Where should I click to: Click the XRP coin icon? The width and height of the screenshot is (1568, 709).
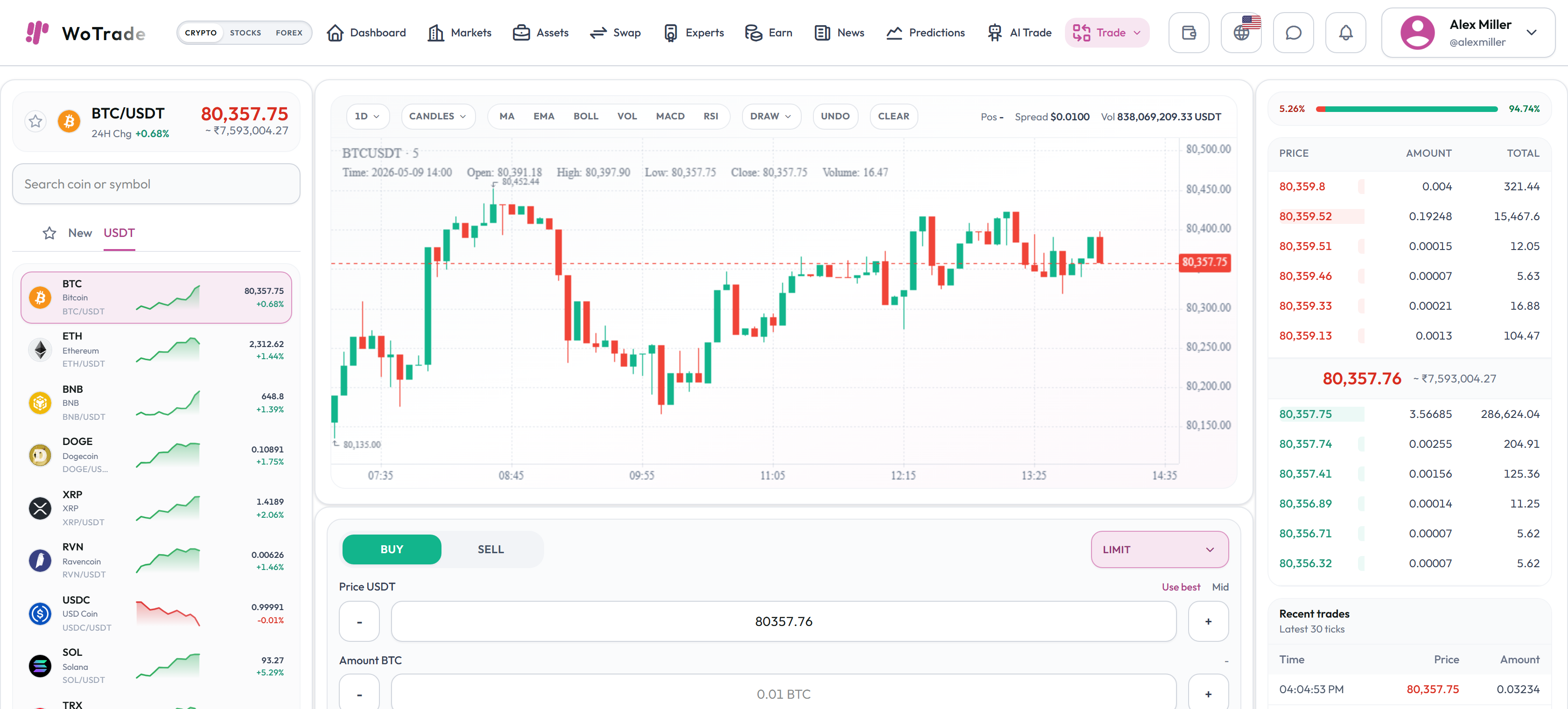[40, 507]
